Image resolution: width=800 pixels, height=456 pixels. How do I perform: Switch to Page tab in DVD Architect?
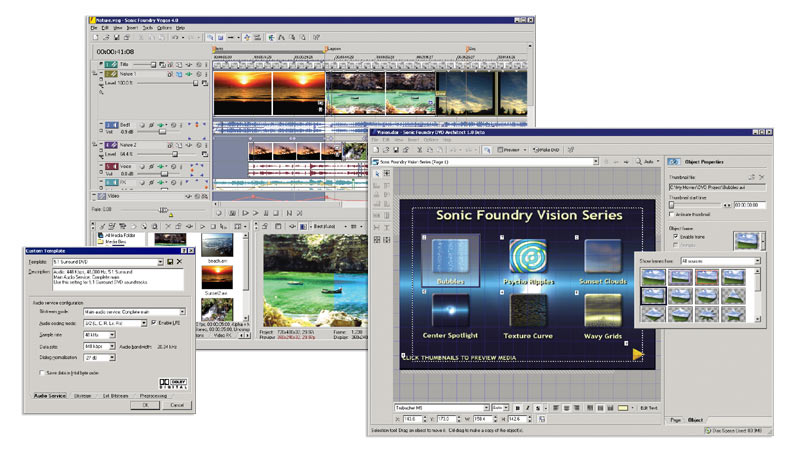click(x=676, y=420)
